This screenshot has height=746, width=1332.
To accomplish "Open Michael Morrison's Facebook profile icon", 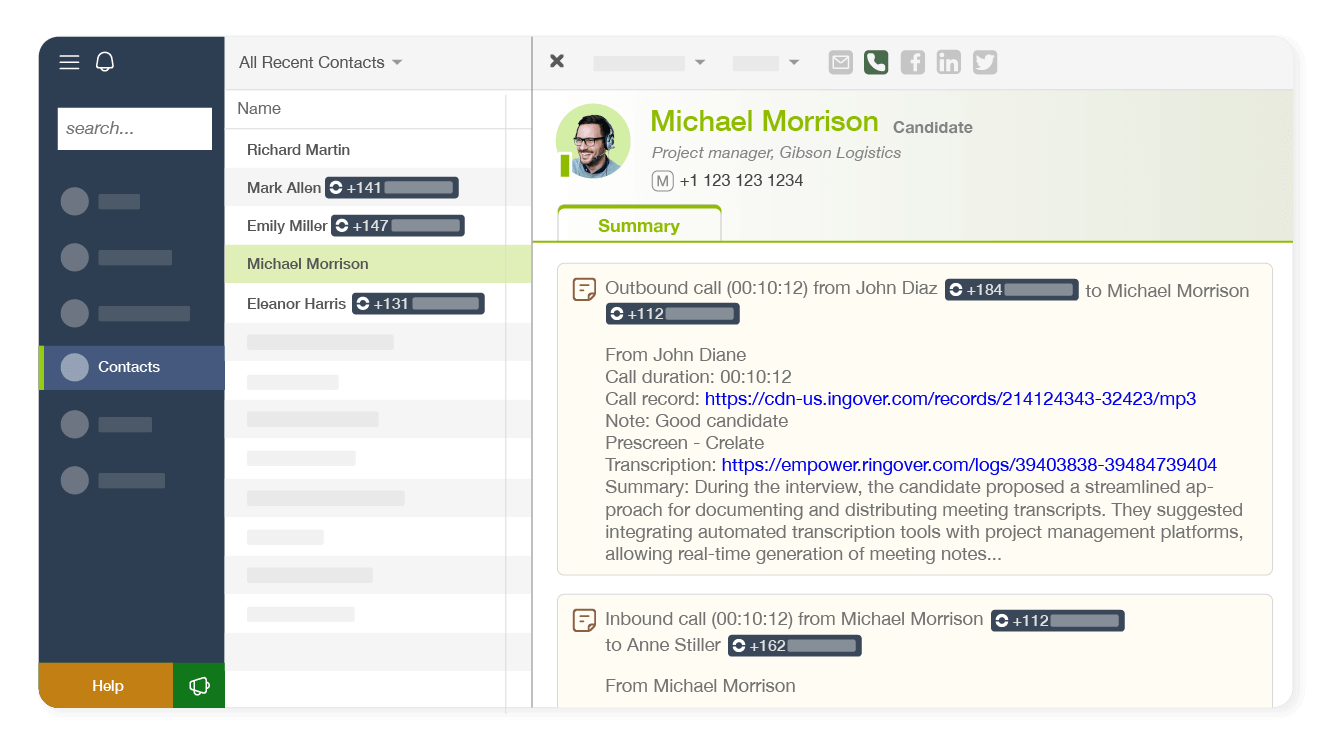I will [x=912, y=61].
